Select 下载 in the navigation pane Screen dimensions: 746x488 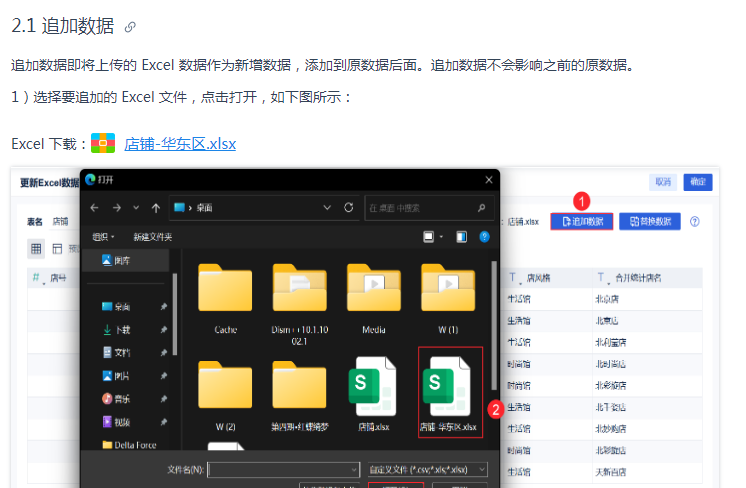tap(117, 330)
